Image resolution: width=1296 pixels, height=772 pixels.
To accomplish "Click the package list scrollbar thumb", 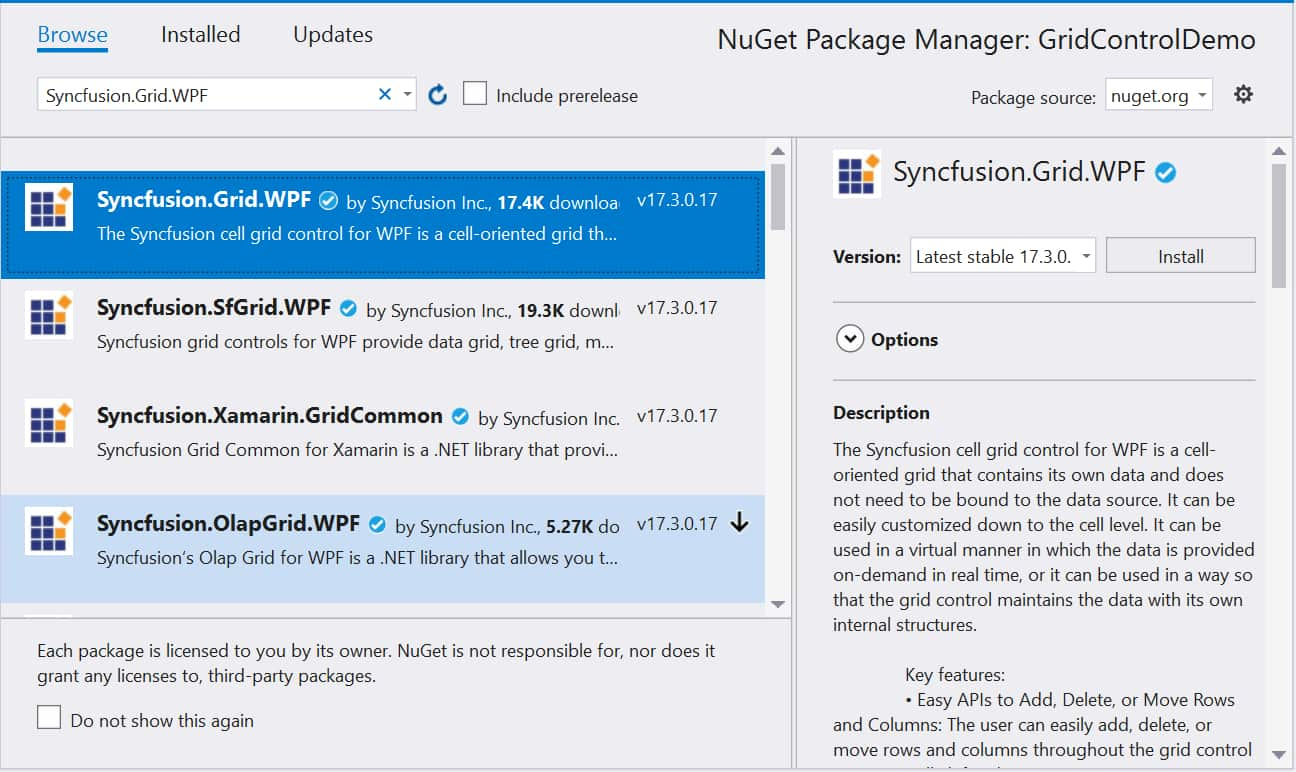I will point(778,196).
